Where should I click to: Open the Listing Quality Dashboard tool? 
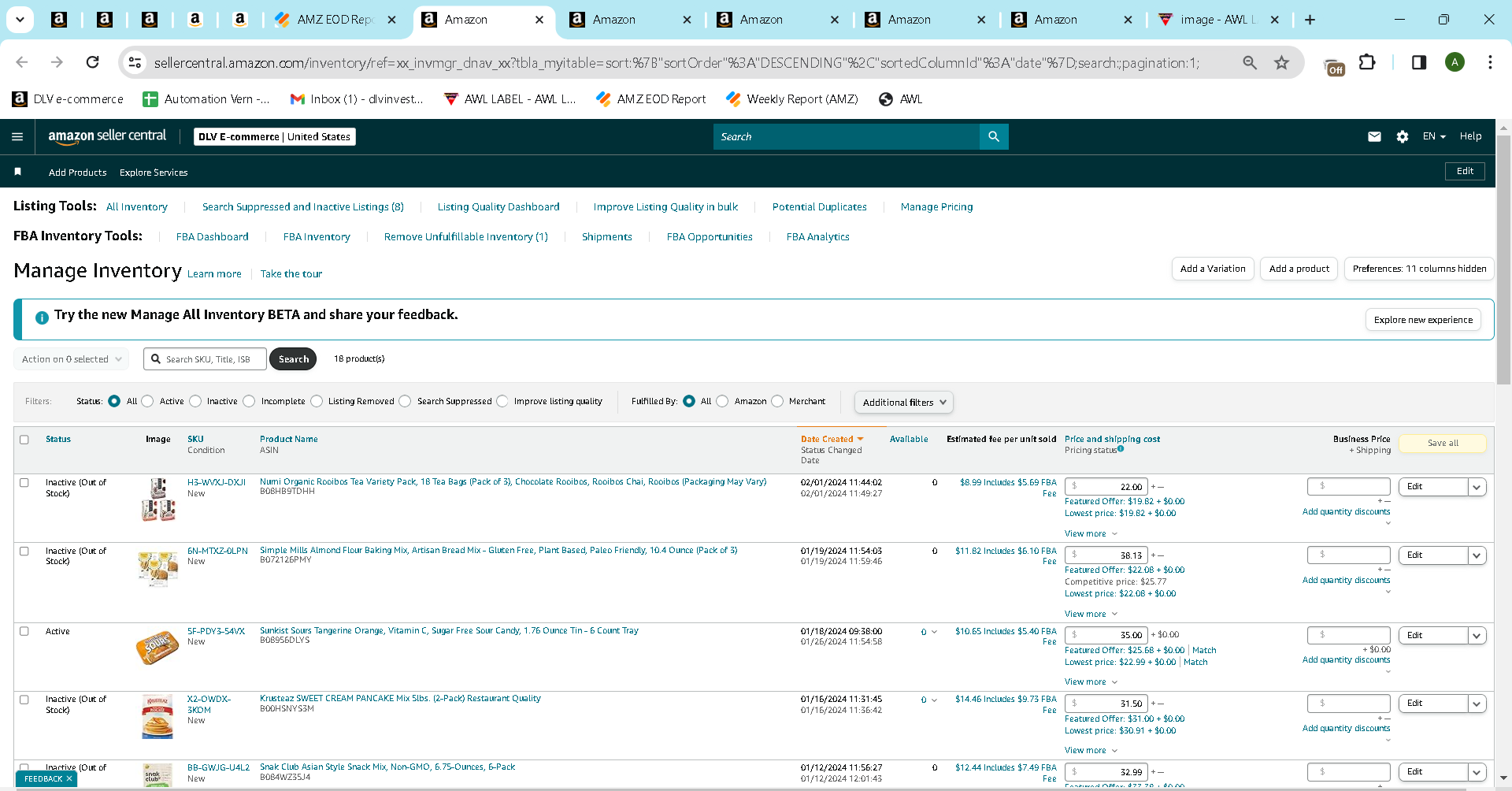(498, 207)
